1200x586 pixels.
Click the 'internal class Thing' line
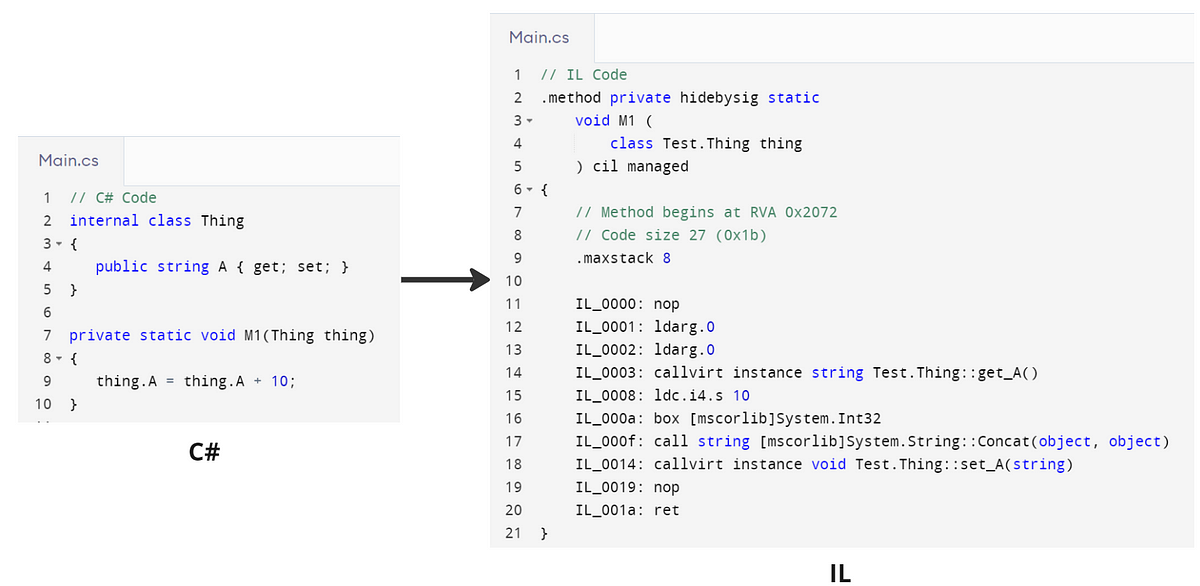[156, 221]
